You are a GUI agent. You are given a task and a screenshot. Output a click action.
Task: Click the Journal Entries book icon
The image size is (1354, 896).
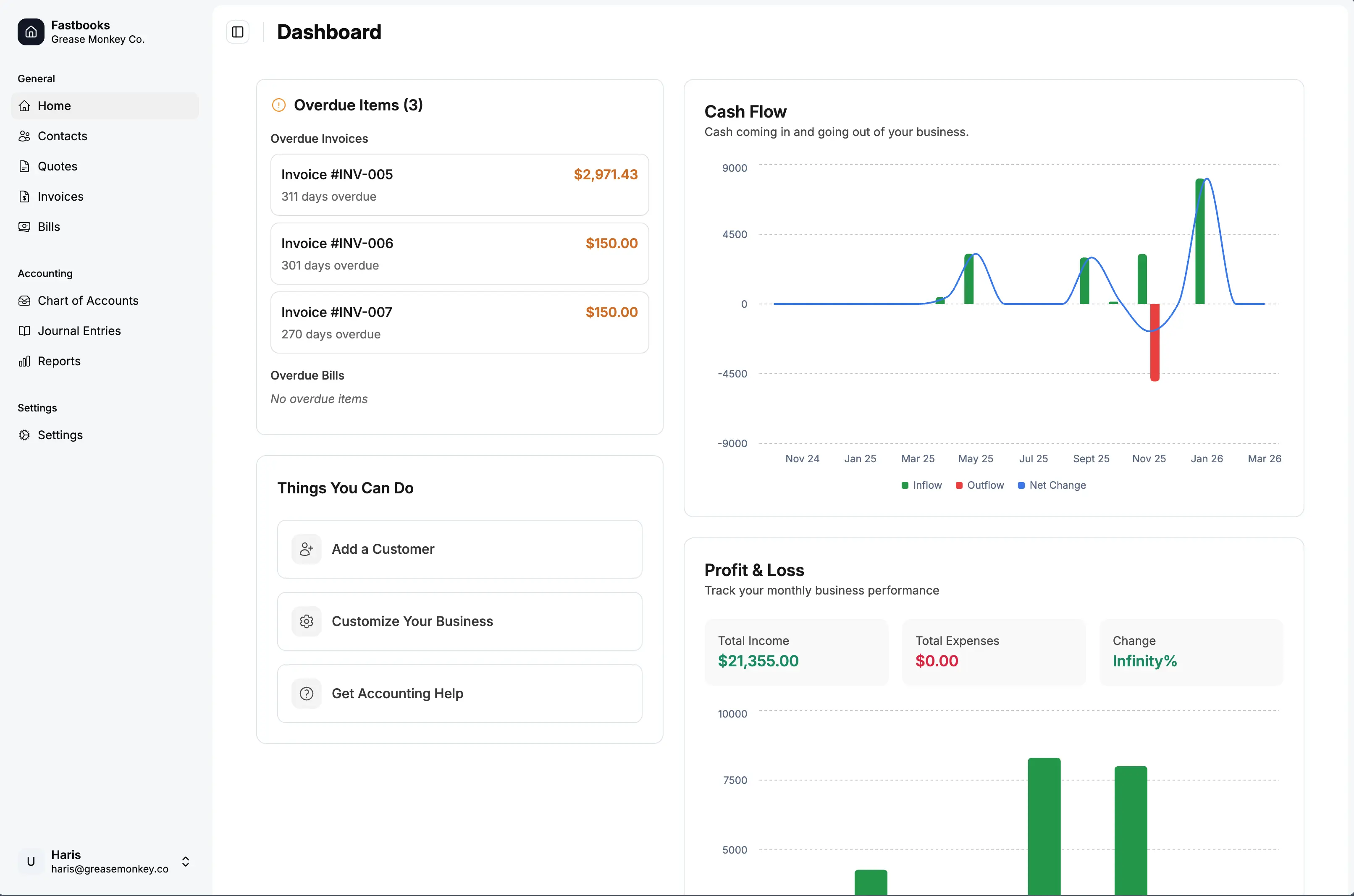click(24, 331)
